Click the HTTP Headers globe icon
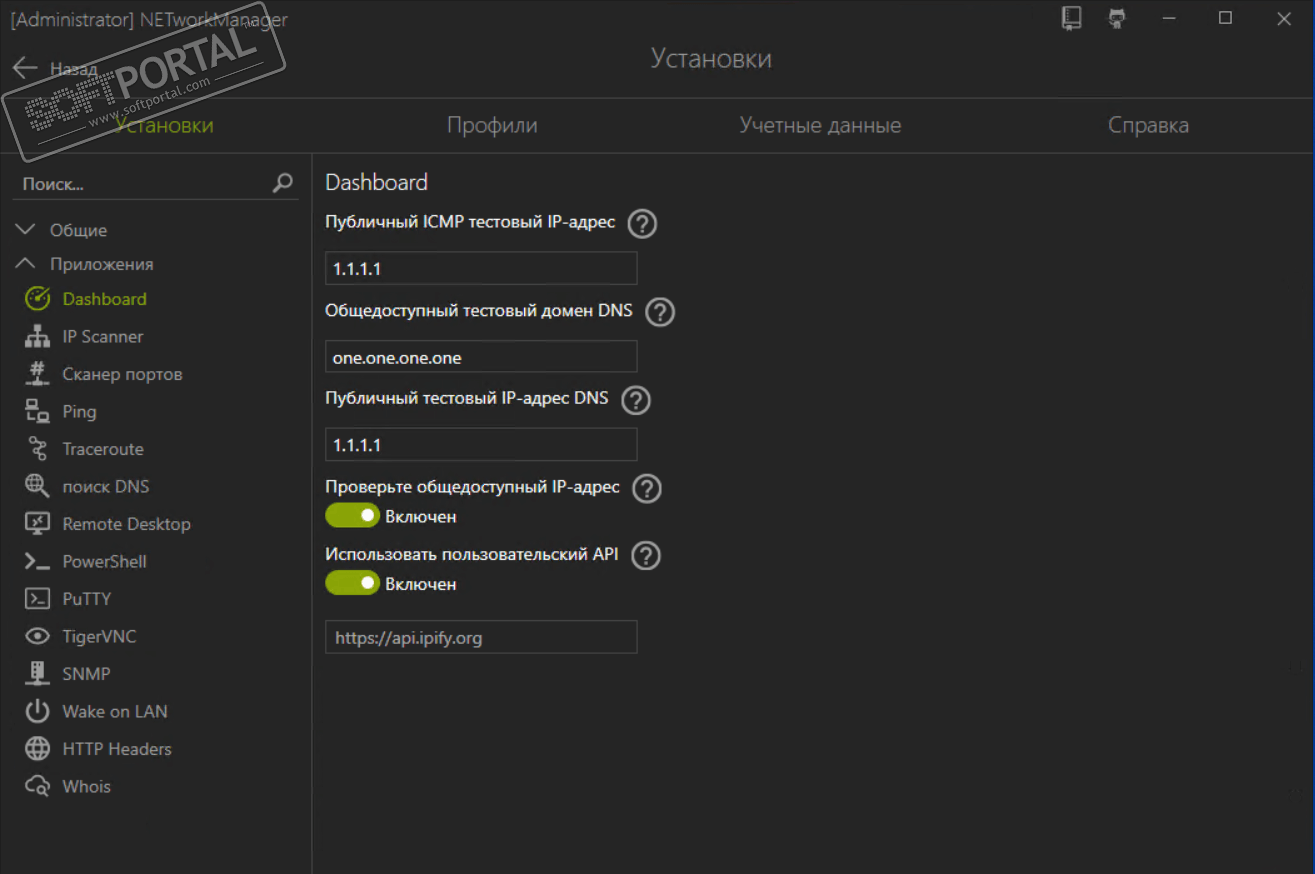The image size is (1315, 874). click(37, 749)
